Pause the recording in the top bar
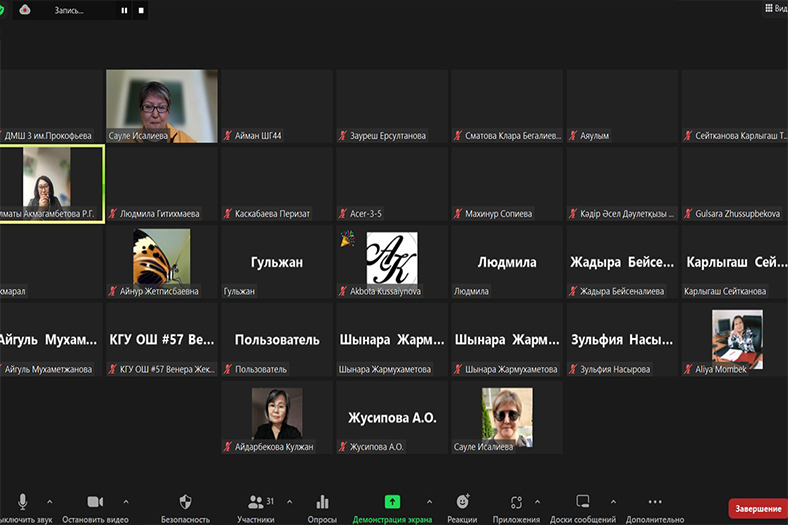The height and width of the screenshot is (525, 788). click(x=124, y=10)
